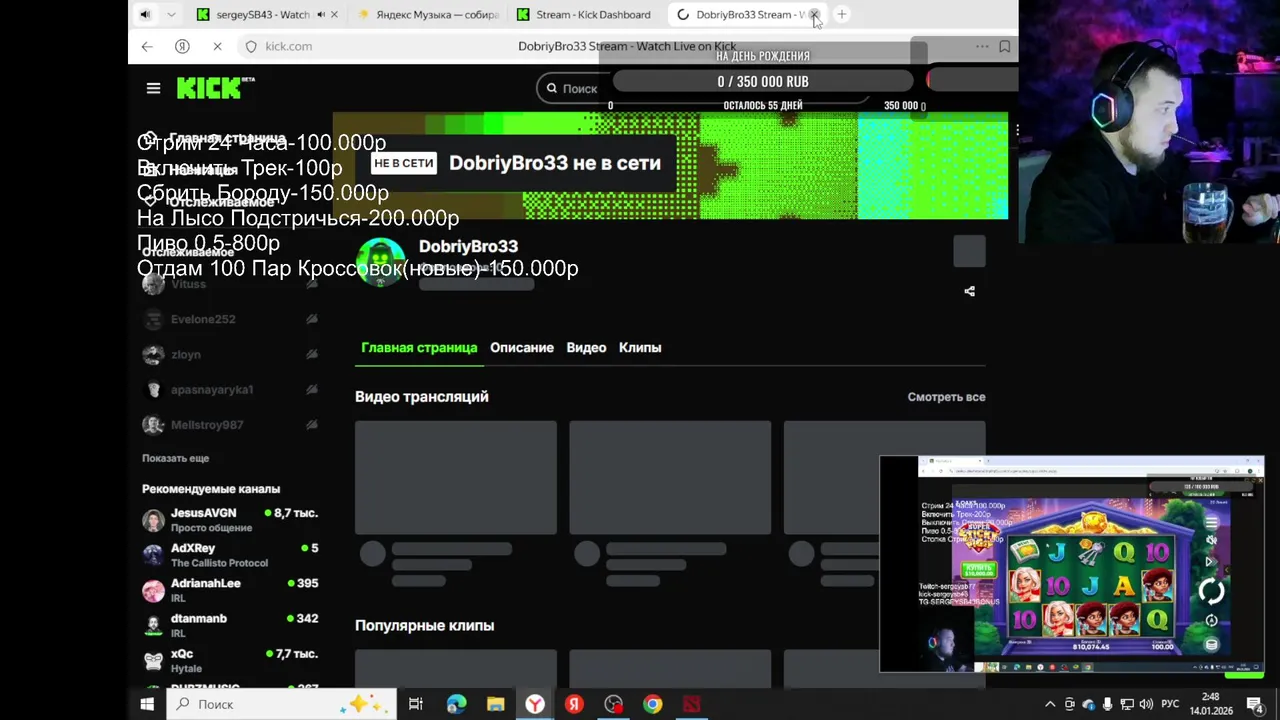The height and width of the screenshot is (720, 1280).
Task: Open the browser three-dots menu
Action: 982,46
